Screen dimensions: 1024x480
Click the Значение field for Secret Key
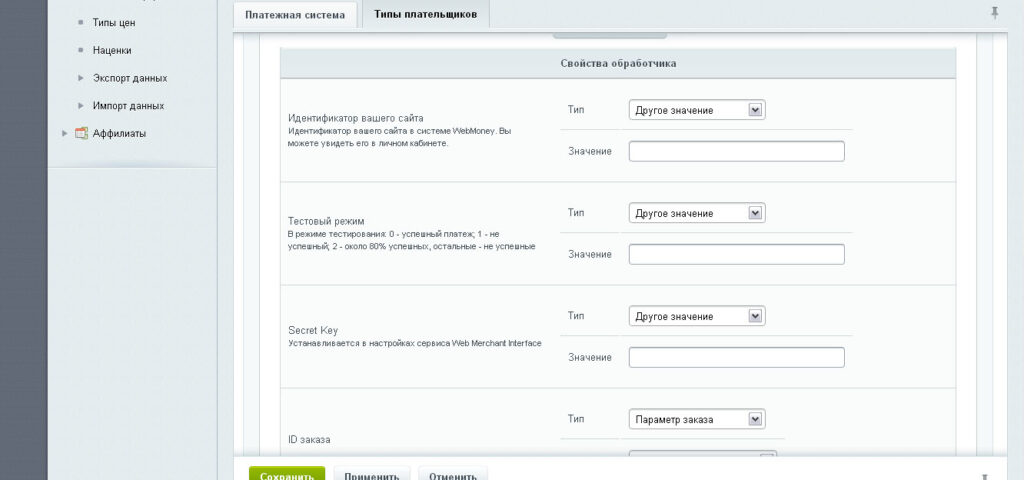(x=736, y=357)
